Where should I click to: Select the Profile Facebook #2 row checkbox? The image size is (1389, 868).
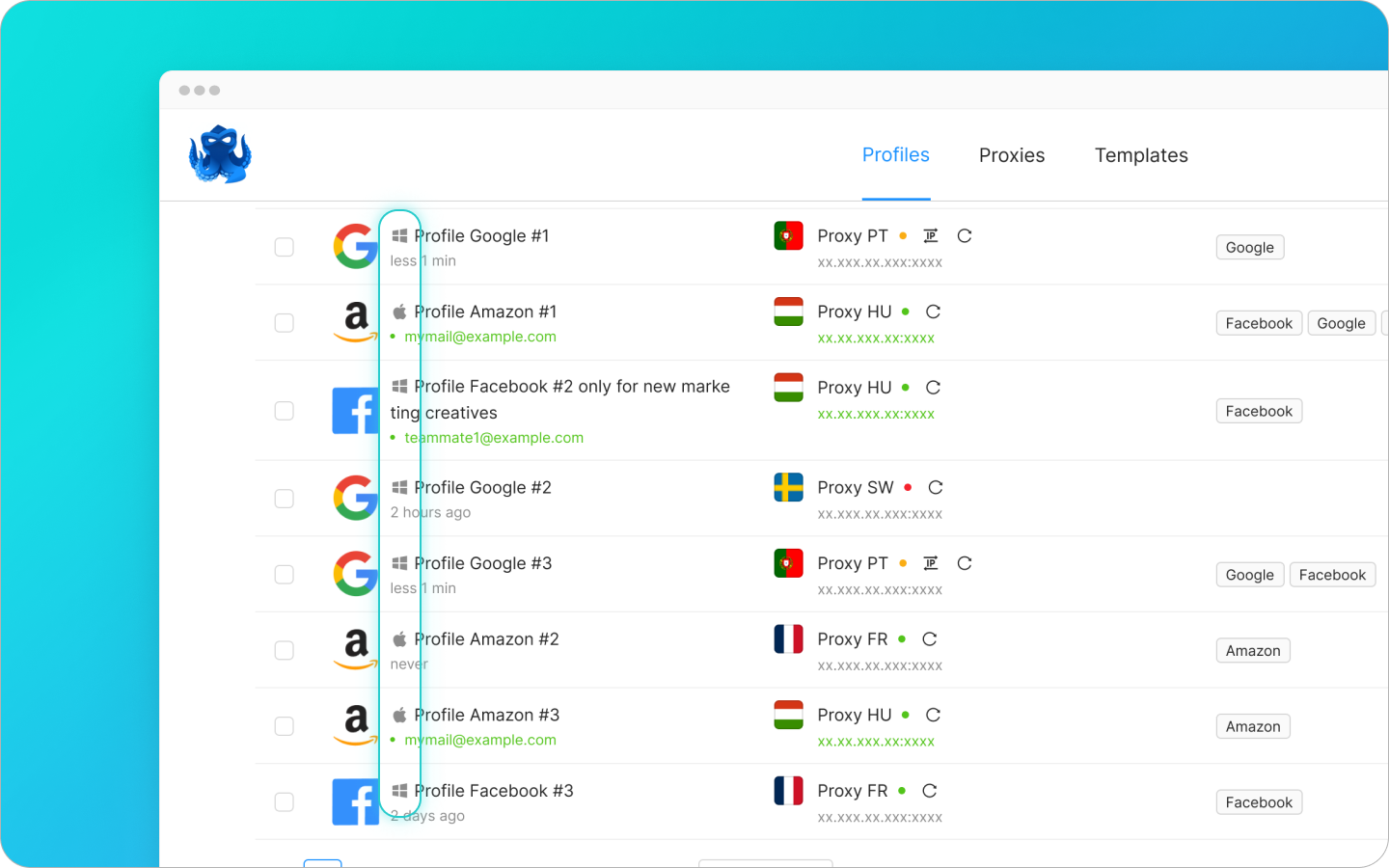285,410
